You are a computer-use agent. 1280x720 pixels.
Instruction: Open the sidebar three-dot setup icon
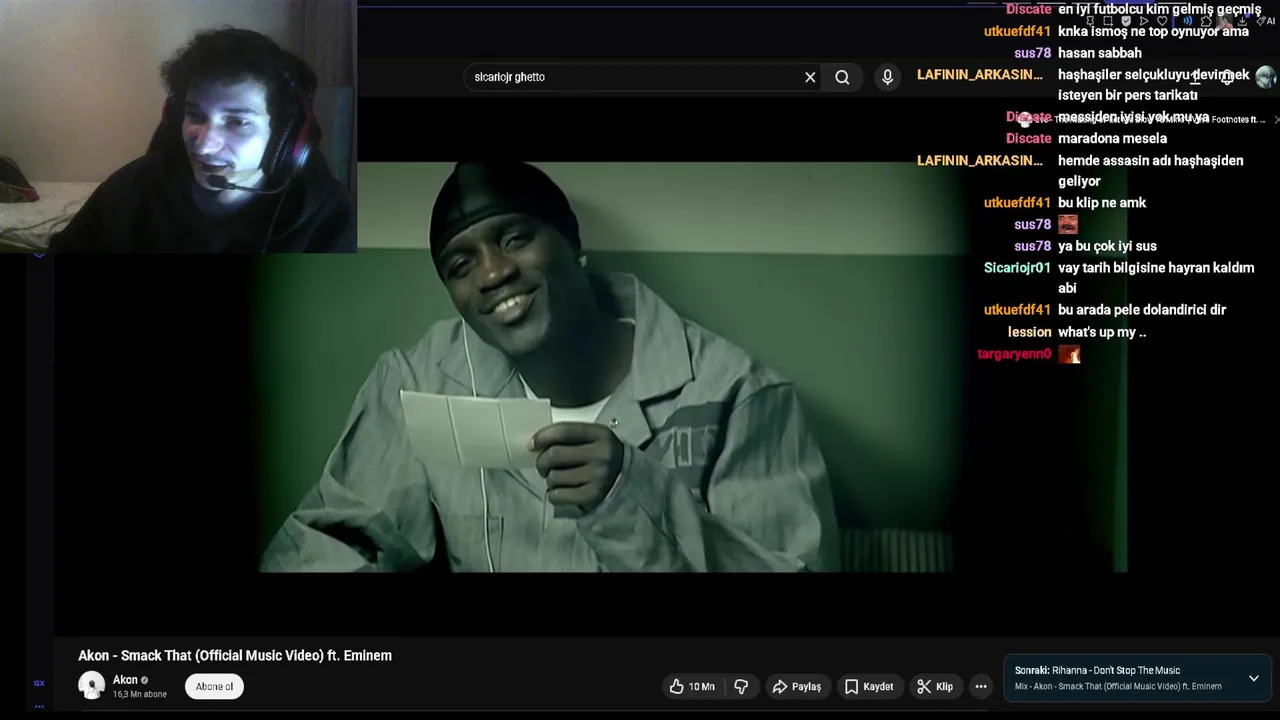39,706
